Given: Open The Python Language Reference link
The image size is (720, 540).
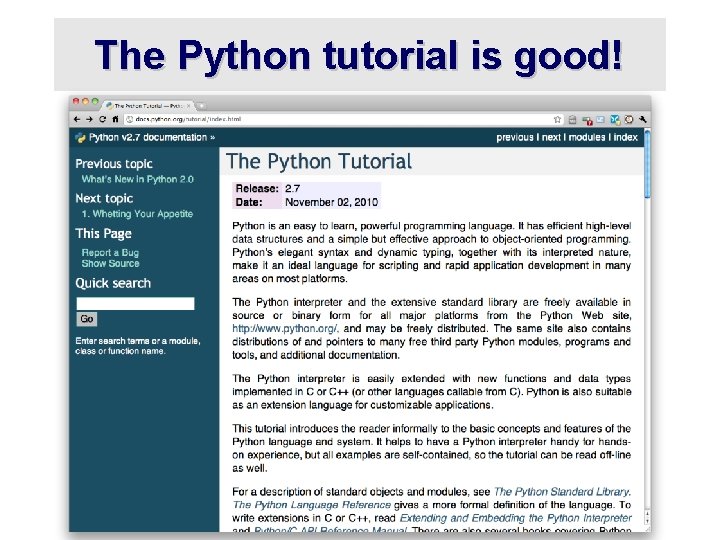Looking at the screenshot, I should point(312,505).
